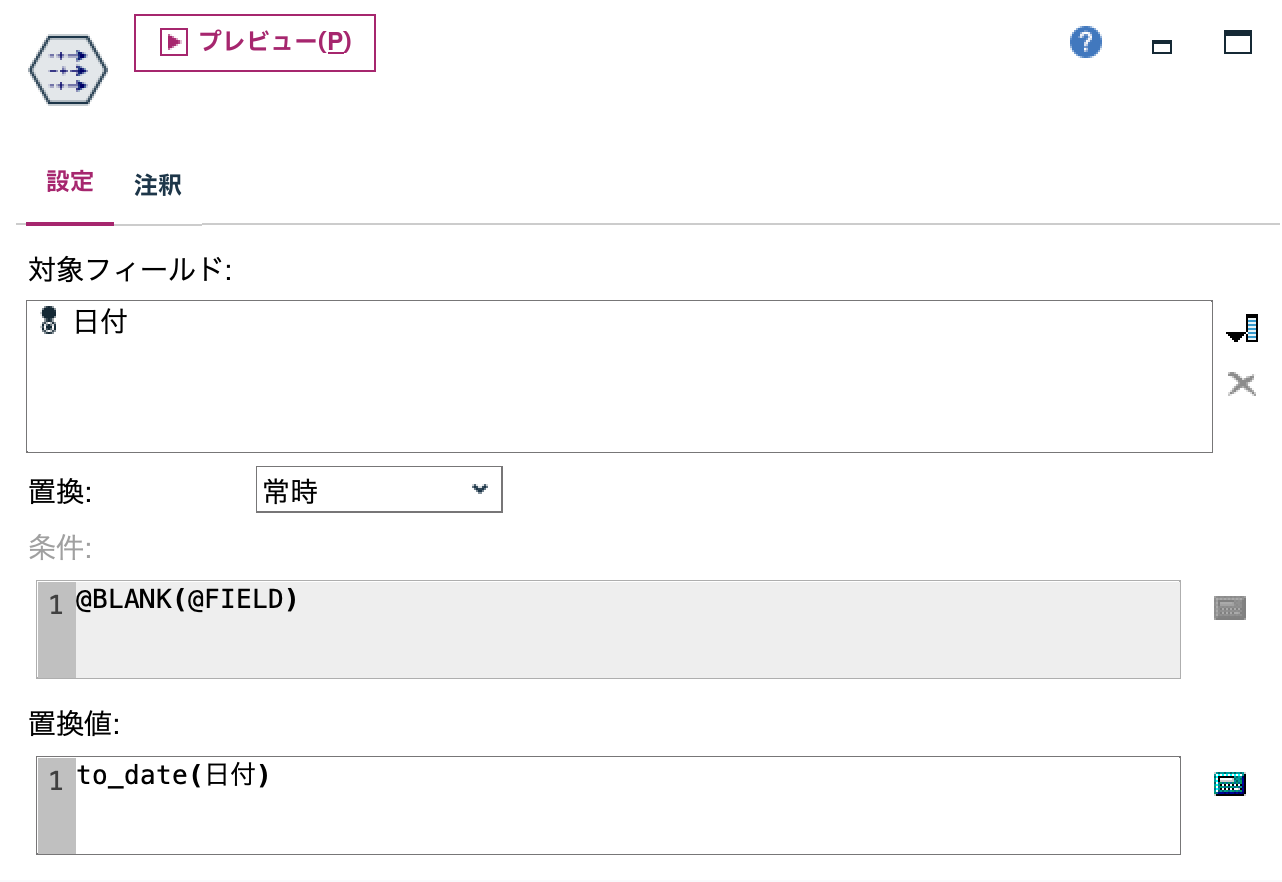Click the calculator icon next to the 条件 editor
The height and width of the screenshot is (882, 1282).
pos(1229,607)
